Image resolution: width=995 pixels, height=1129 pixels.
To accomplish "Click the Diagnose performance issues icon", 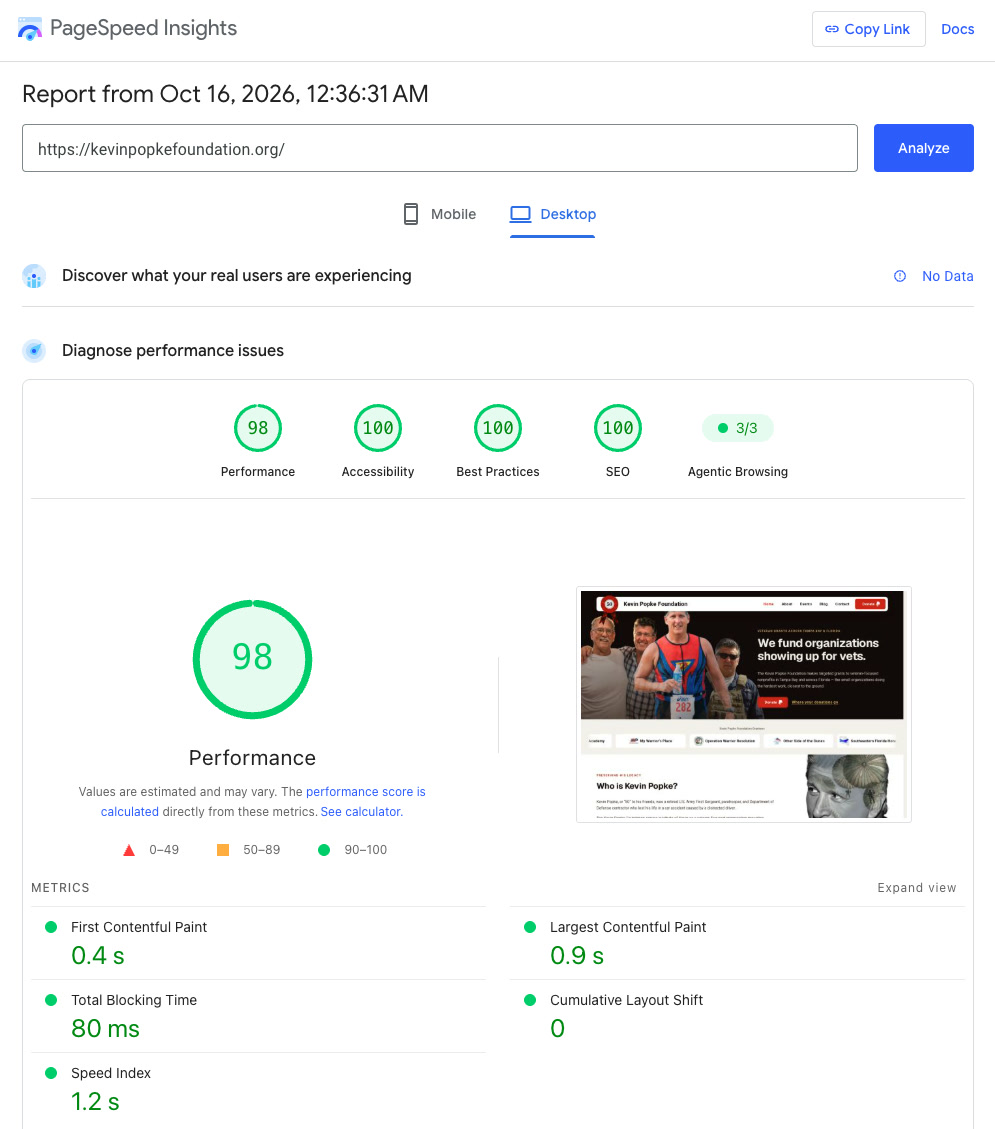I will 34,351.
